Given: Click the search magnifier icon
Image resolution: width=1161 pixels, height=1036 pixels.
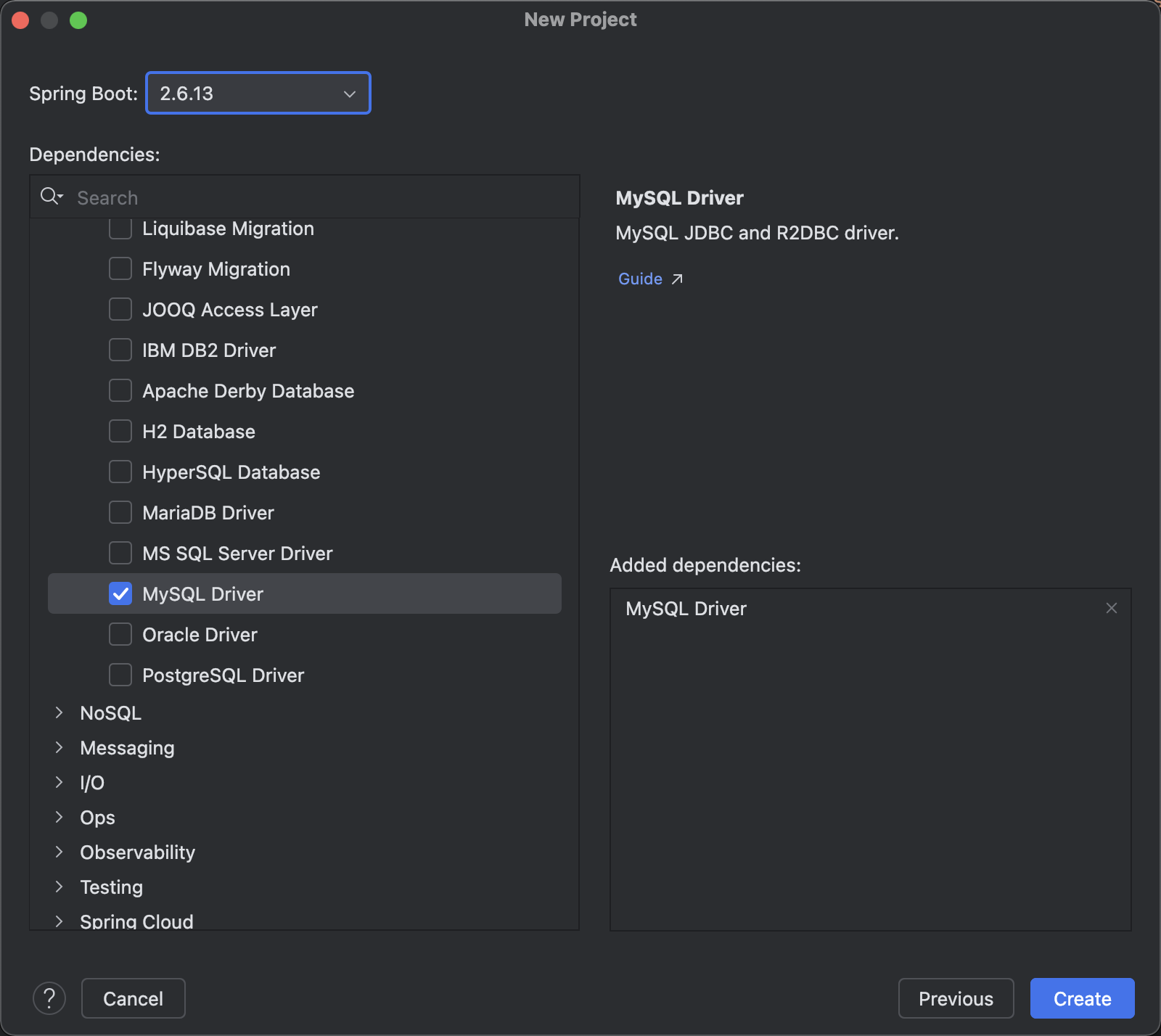Looking at the screenshot, I should [x=52, y=197].
